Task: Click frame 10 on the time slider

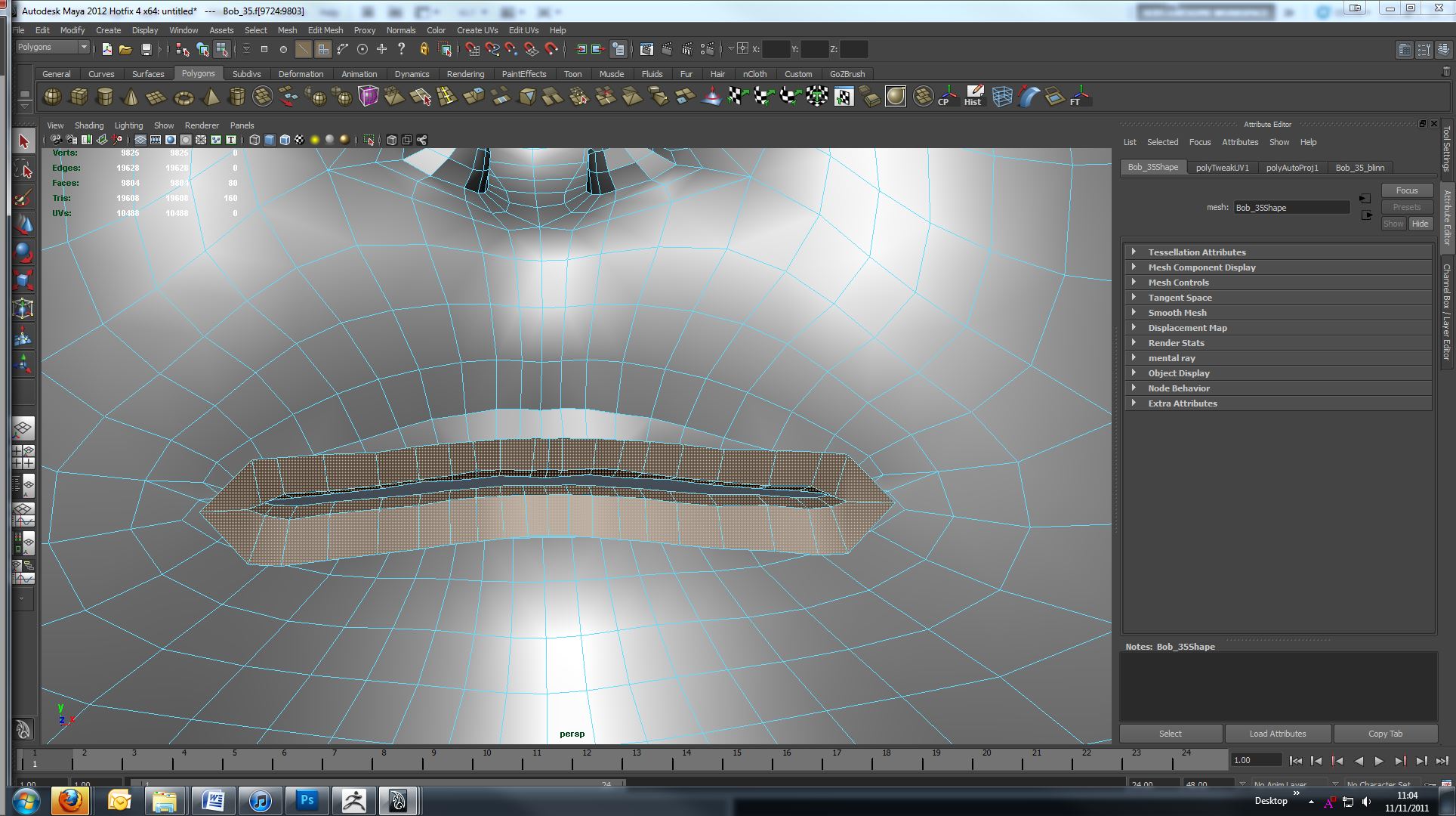Action: [487, 761]
